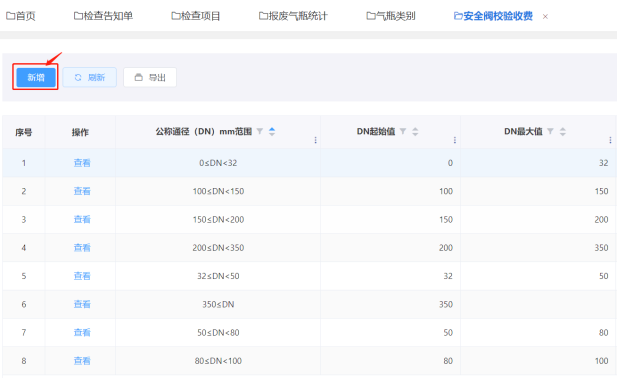Click 查看 for row 350≤DN
The height and width of the screenshot is (378, 617).
click(x=82, y=304)
